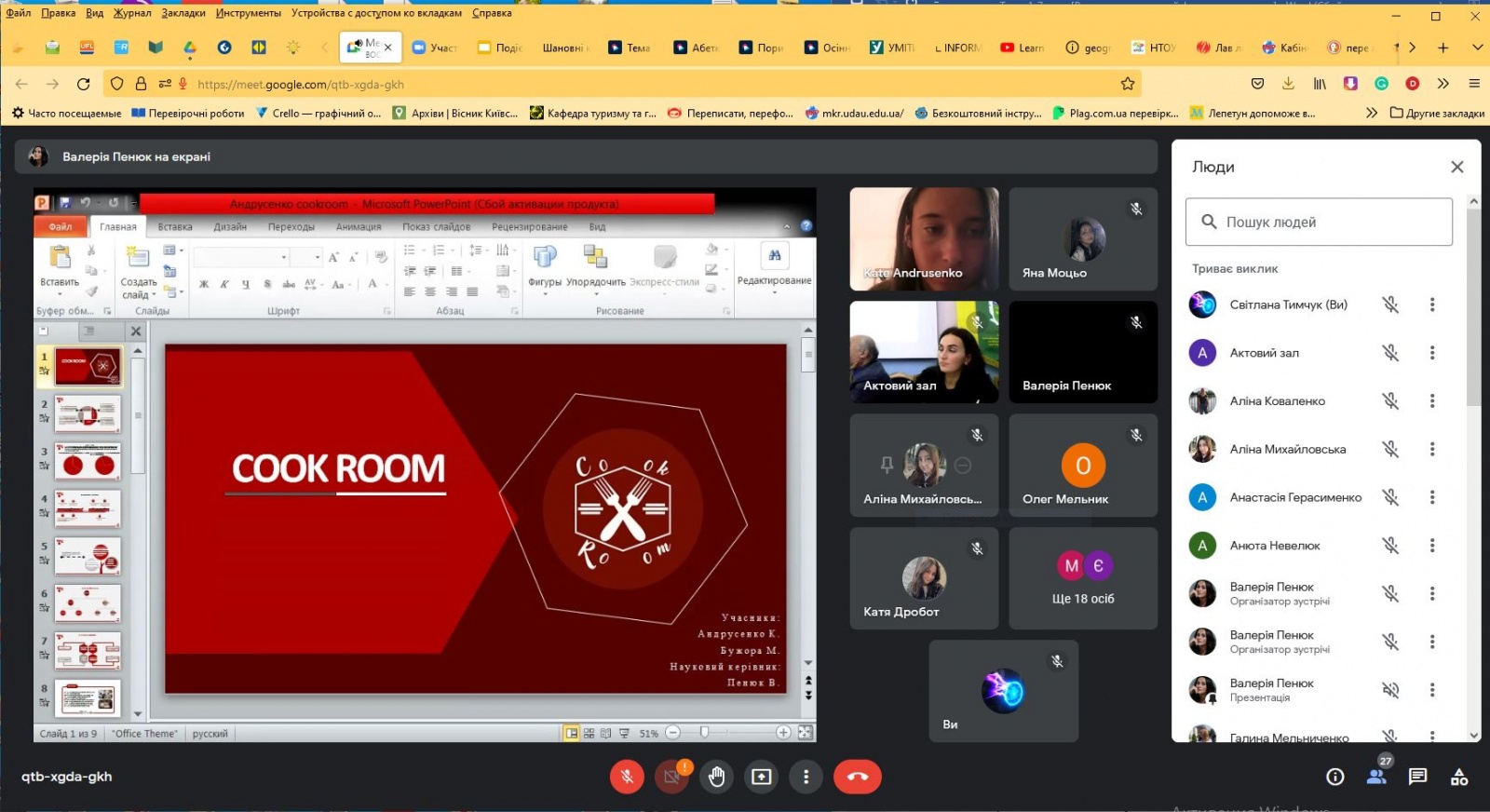Open Meet activities icon
The height and width of the screenshot is (812, 1490).
click(1459, 777)
